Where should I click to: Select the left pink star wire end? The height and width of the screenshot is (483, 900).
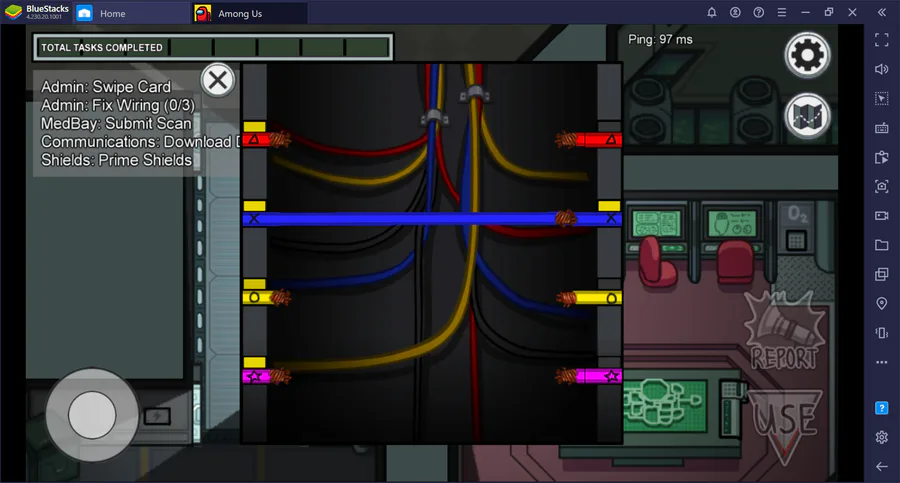coord(266,376)
